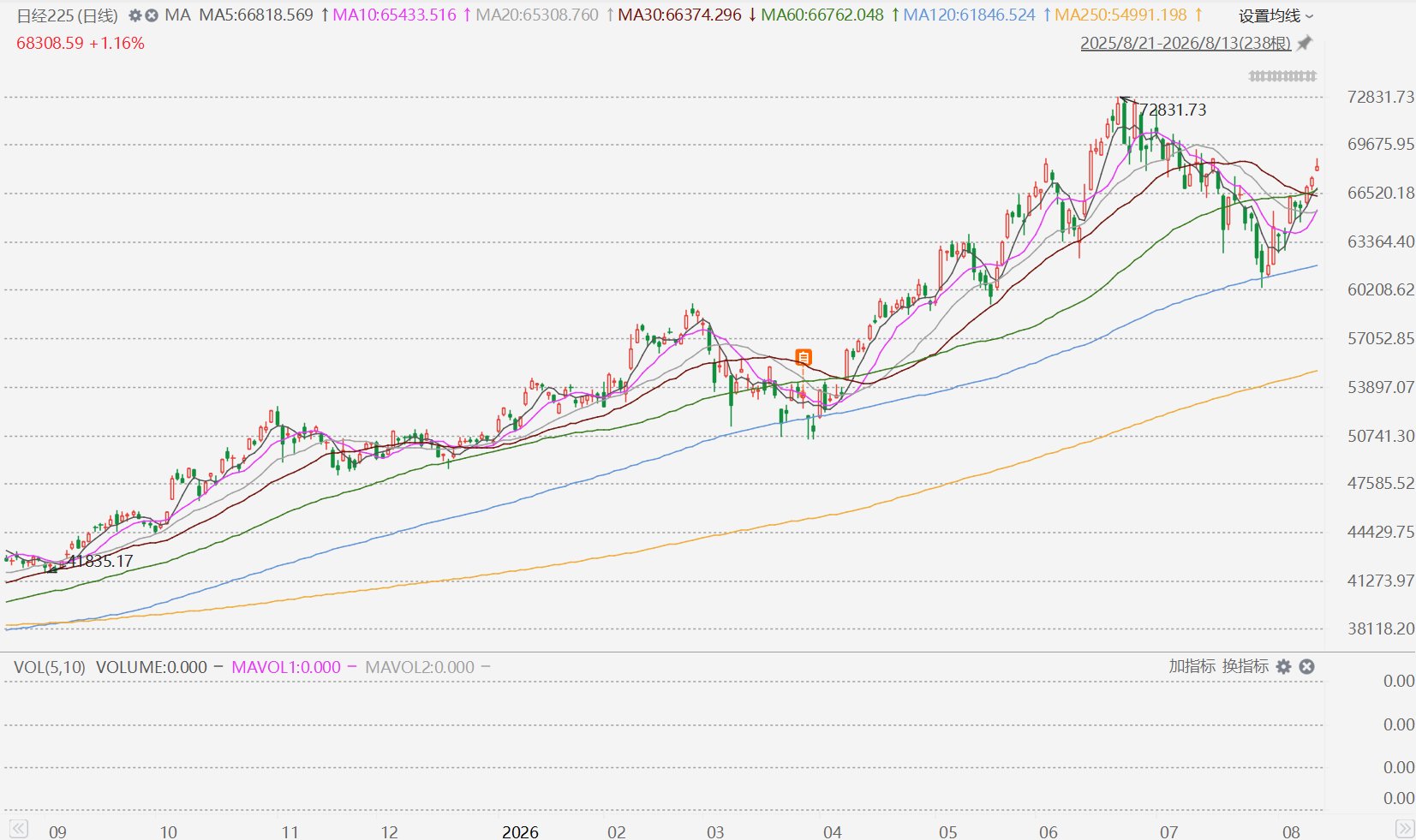Click the MA60:66762.048 value
The height and width of the screenshot is (840, 1416).
(822, 15)
